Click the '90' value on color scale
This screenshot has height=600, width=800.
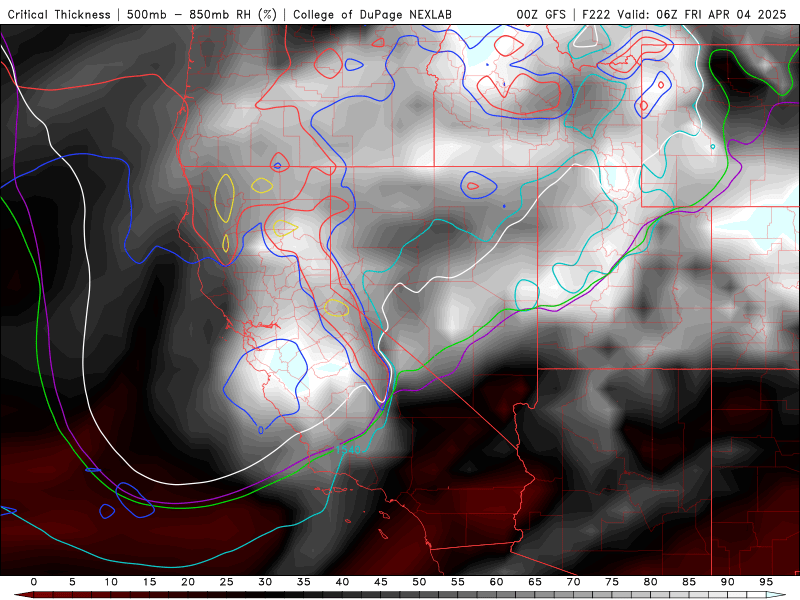coord(727,582)
